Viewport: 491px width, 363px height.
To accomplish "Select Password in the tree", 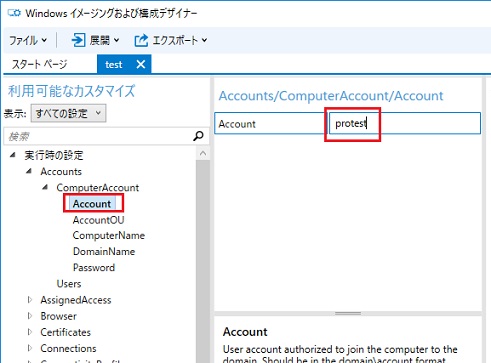I will coord(94,267).
